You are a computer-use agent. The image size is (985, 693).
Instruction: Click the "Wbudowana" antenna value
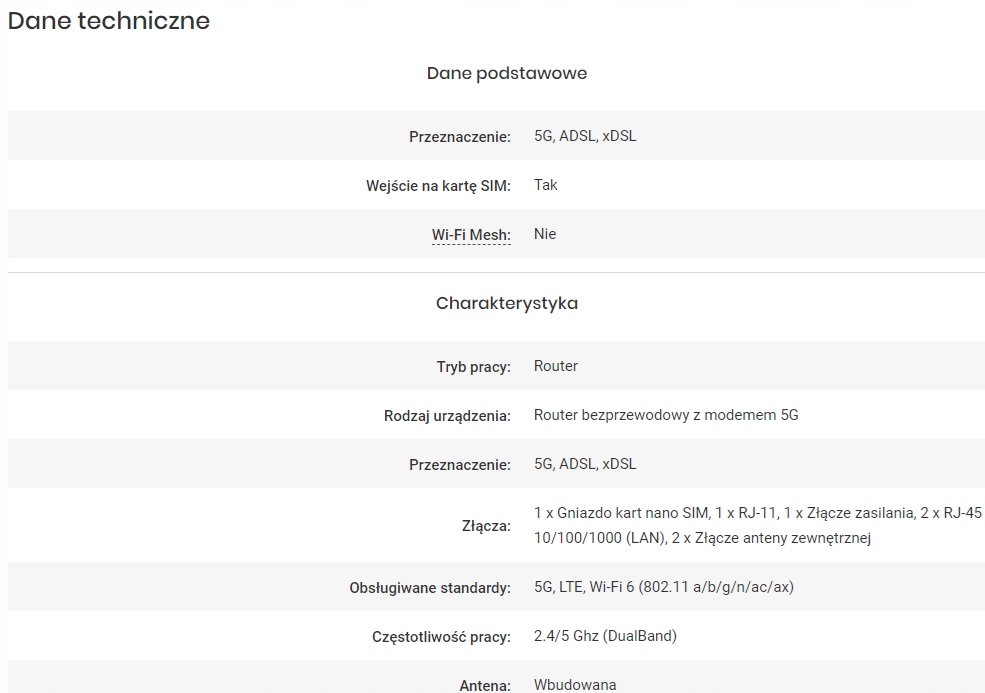point(575,685)
